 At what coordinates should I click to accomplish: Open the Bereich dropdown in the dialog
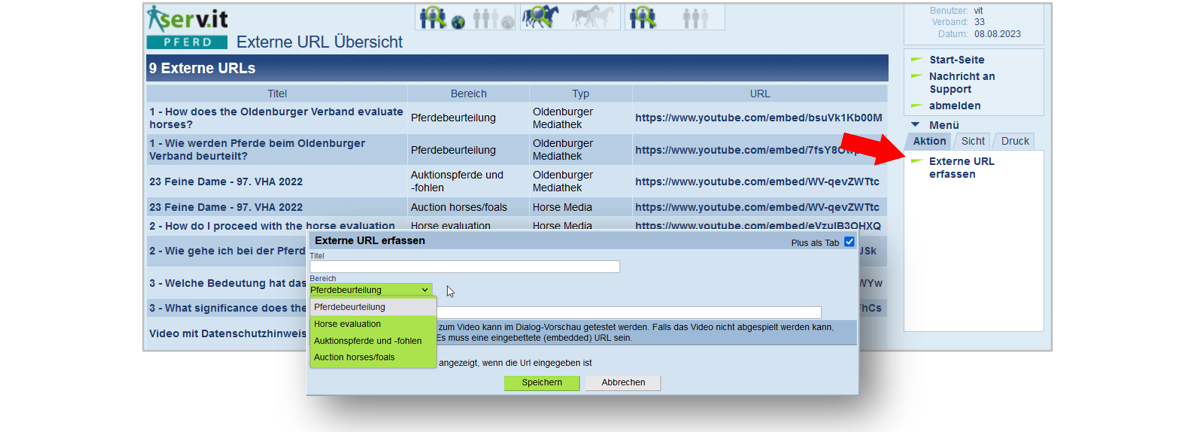point(371,290)
